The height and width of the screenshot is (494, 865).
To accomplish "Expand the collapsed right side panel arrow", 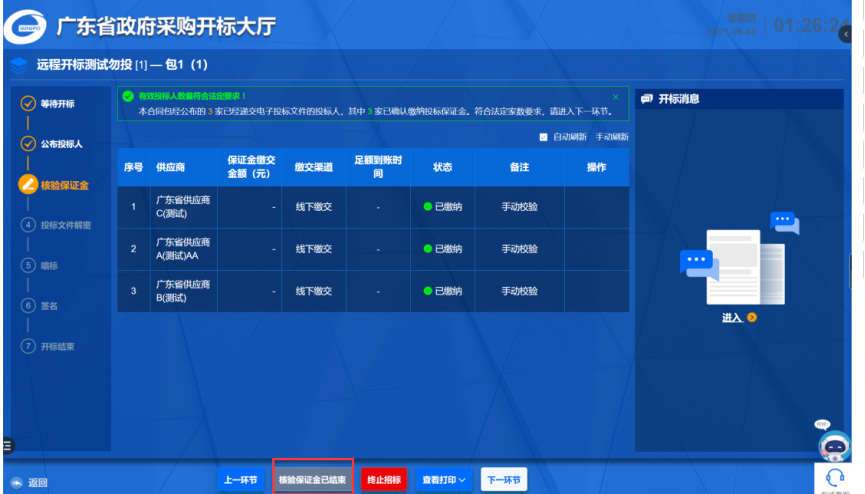I will [x=845, y=34].
